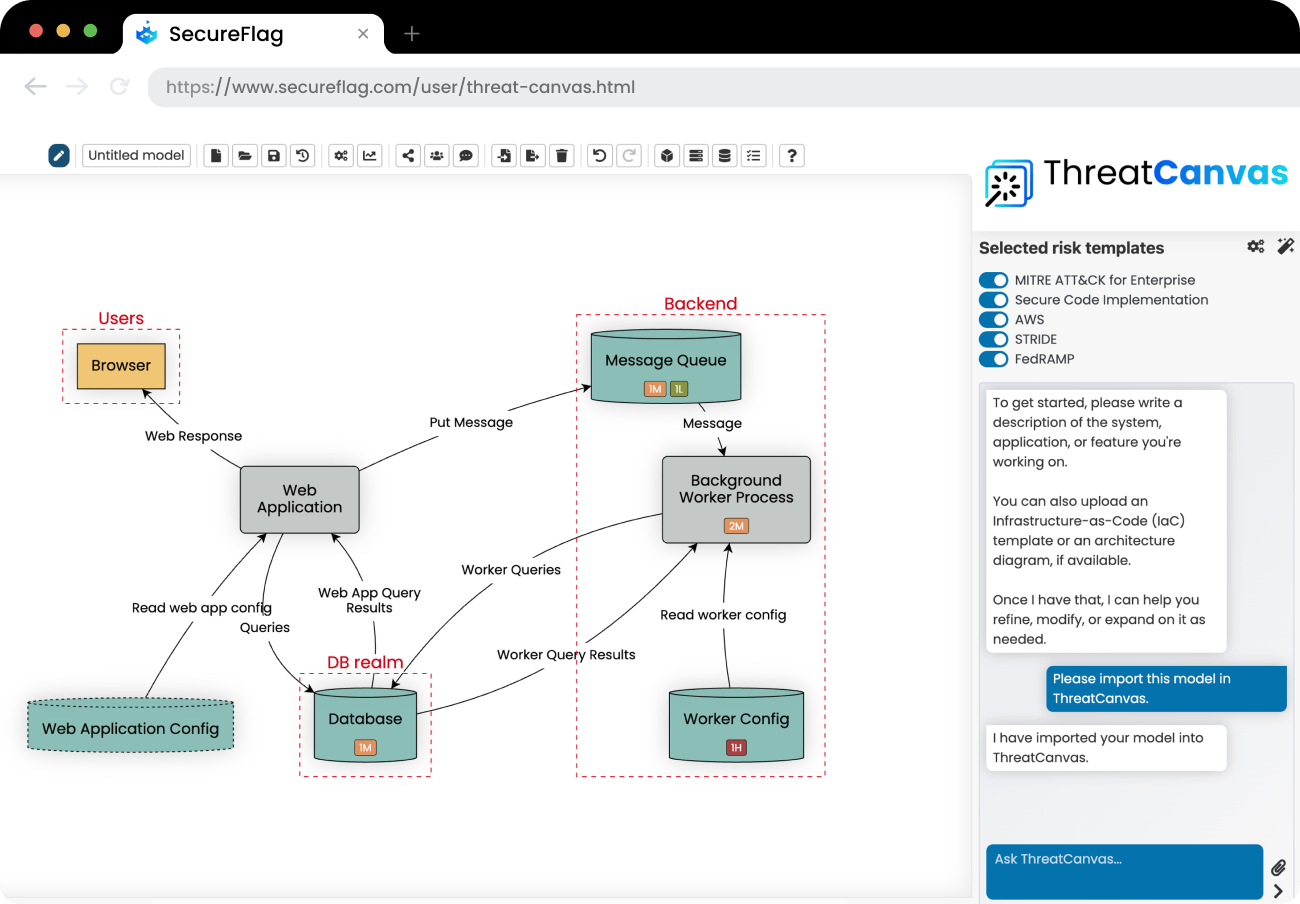Click the database stack toolbar icon

(x=725, y=155)
